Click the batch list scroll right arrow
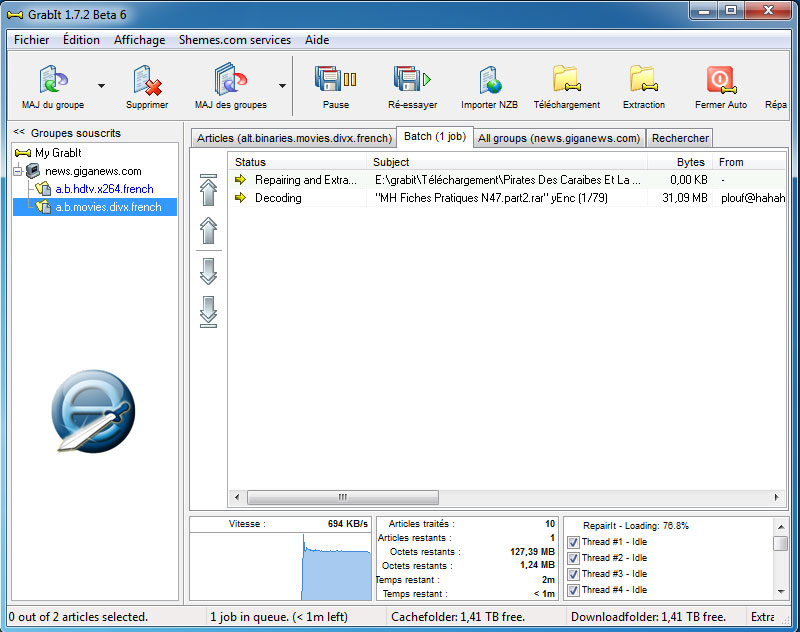Image resolution: width=800 pixels, height=632 pixels. 777,497
